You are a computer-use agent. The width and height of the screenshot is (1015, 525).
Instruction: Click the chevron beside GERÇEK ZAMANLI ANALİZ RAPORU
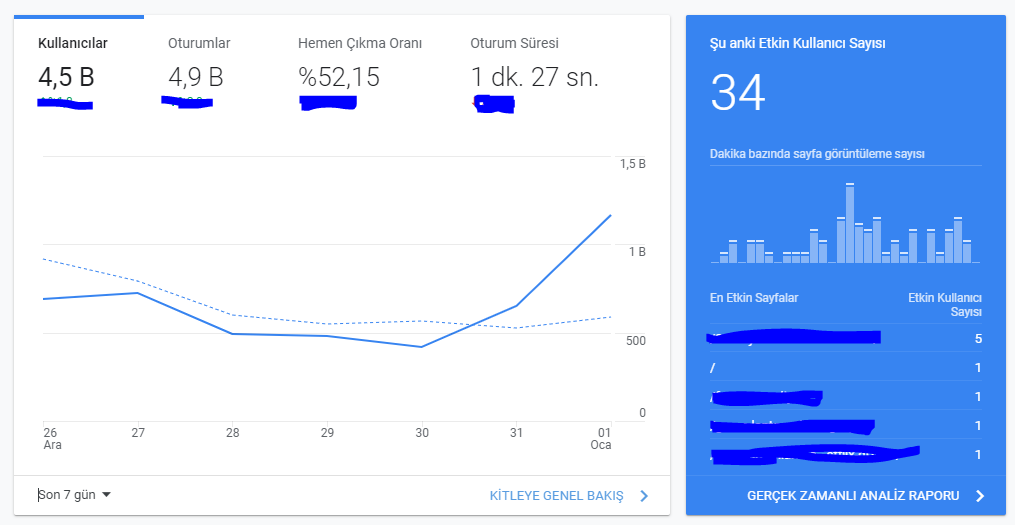coord(980,496)
